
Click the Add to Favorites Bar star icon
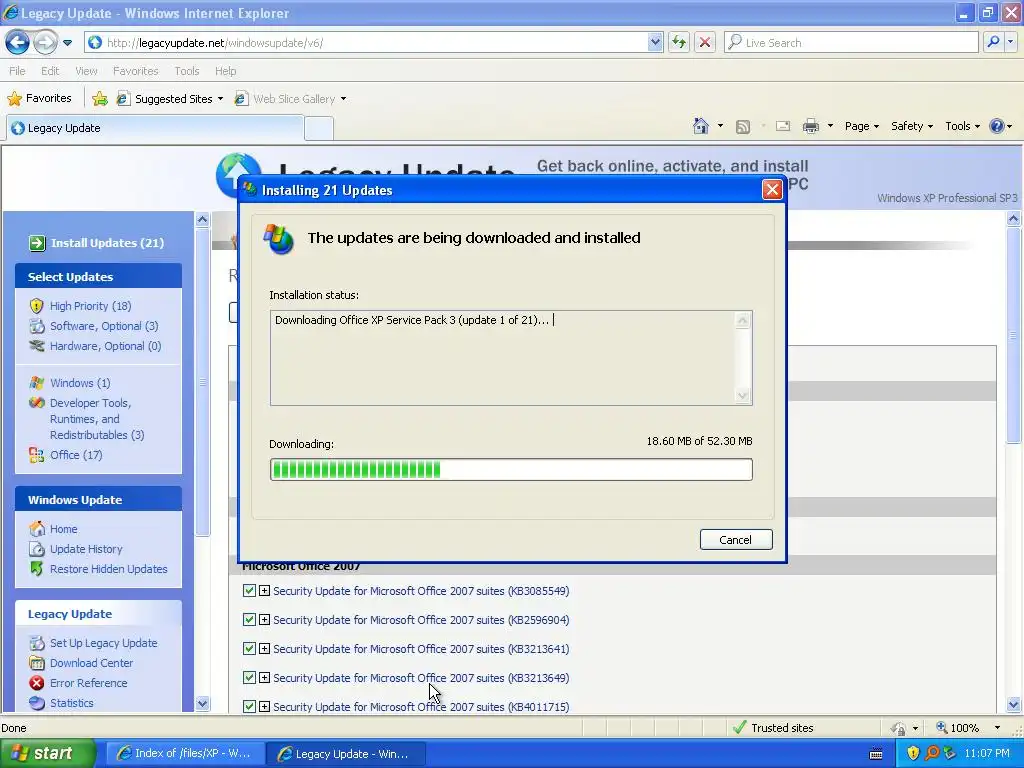tap(100, 99)
